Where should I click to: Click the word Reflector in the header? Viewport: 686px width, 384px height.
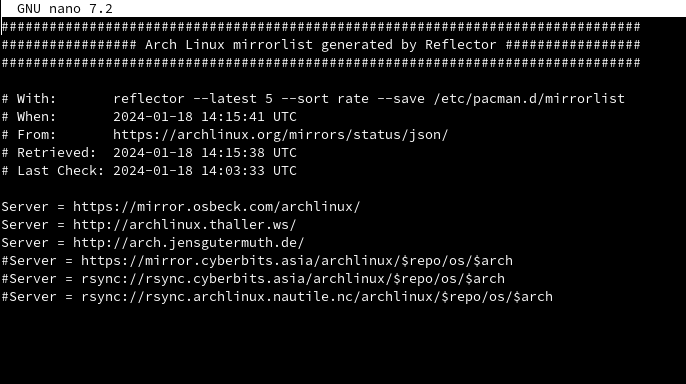click(x=461, y=45)
